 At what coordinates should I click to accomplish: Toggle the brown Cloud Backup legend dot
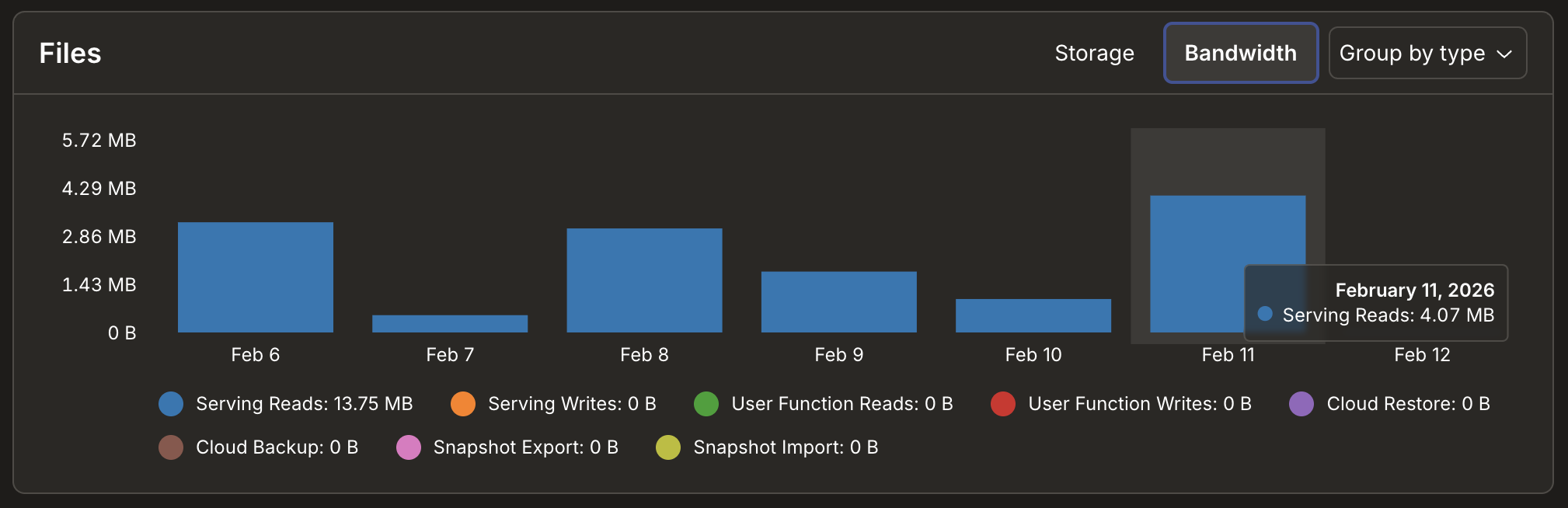[171, 447]
